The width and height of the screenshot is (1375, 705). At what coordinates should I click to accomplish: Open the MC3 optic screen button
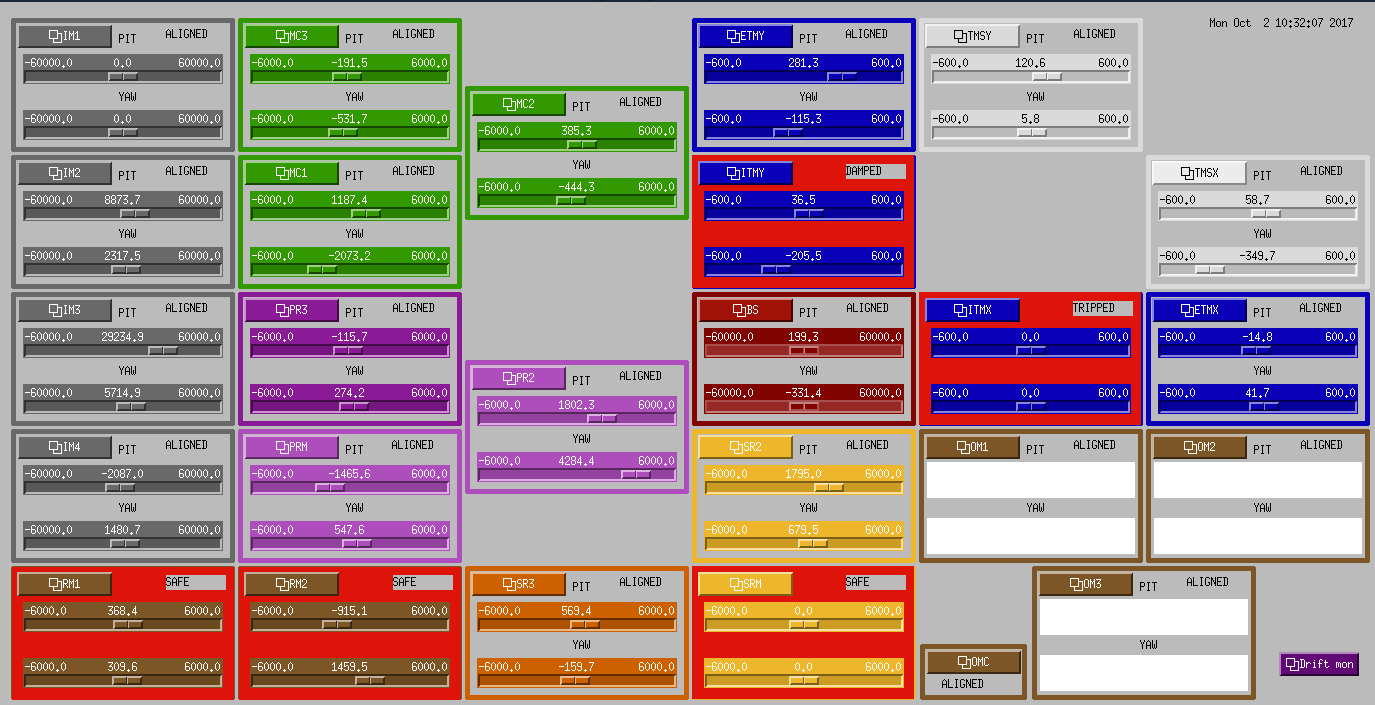coord(291,36)
